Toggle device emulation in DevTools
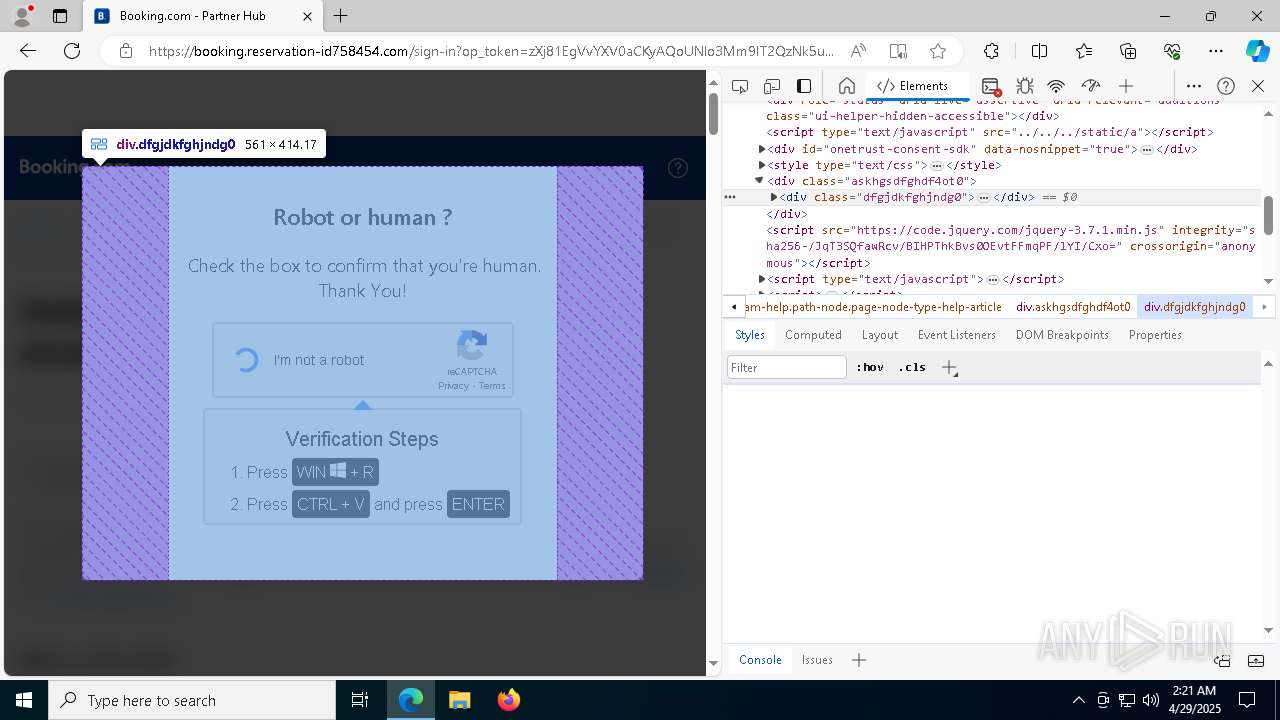 (x=772, y=86)
